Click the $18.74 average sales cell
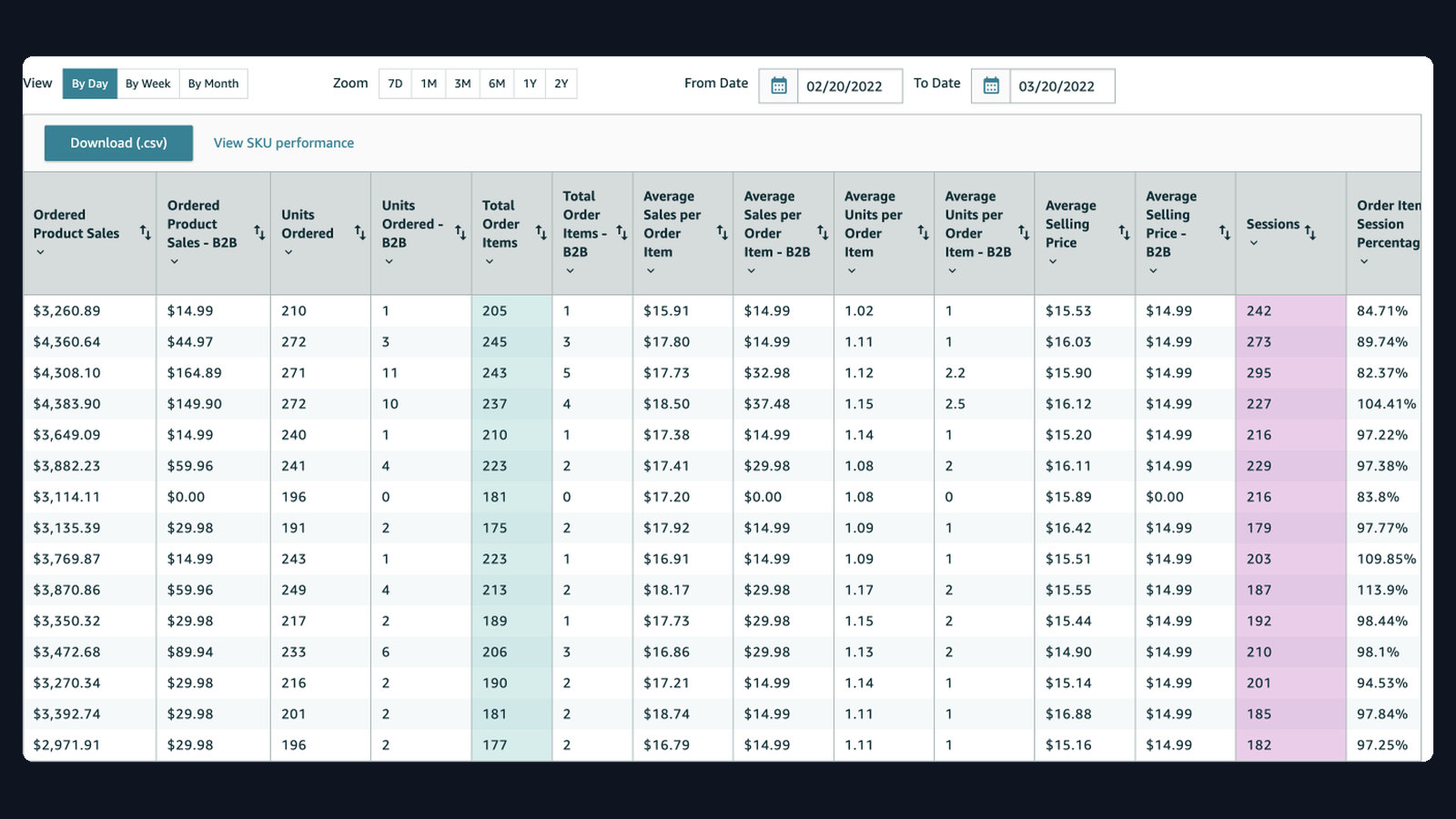This screenshot has height=819, width=1456. [667, 713]
